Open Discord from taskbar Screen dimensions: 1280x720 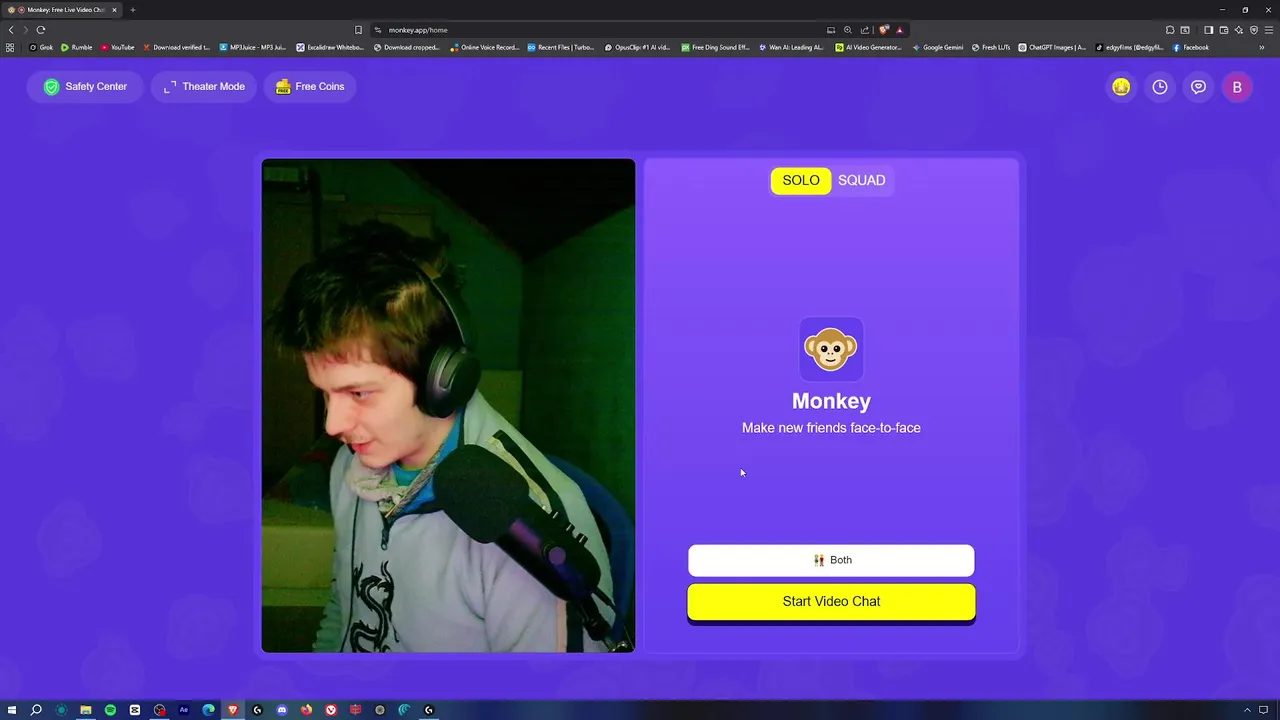click(x=282, y=710)
